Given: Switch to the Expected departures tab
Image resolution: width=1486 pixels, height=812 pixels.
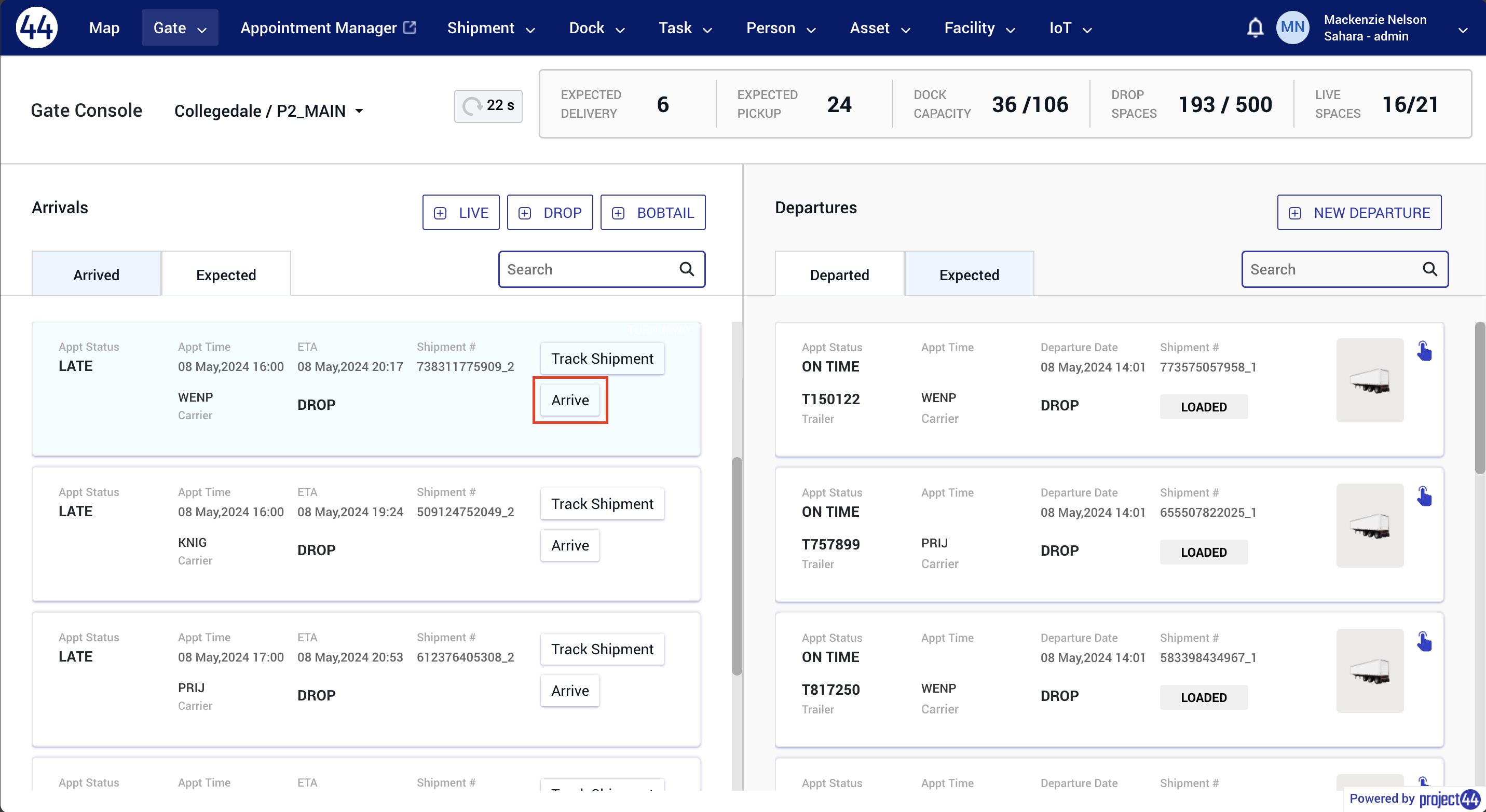Looking at the screenshot, I should click(x=969, y=274).
